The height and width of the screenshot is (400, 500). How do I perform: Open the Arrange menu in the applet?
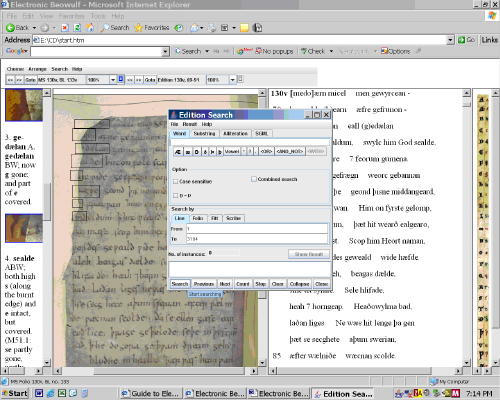[x=37, y=69]
